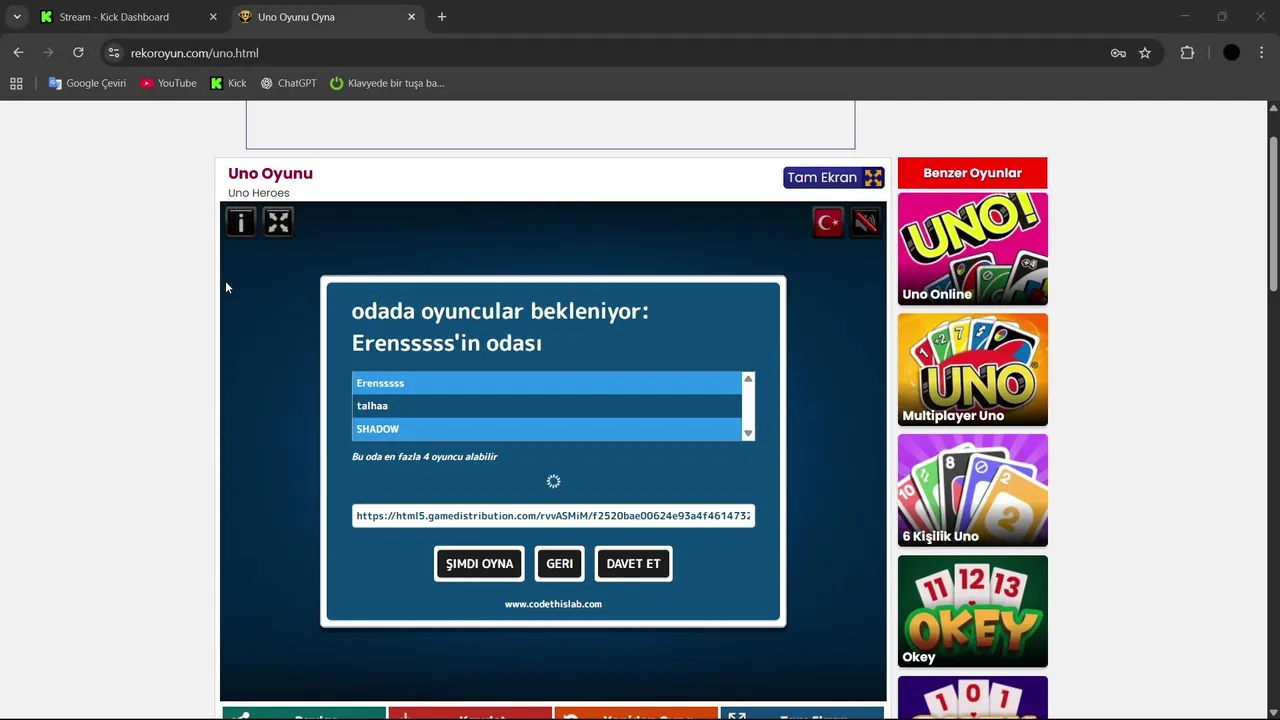Click the Tam Ekran button
The height and width of the screenshot is (720, 1280).
click(834, 178)
